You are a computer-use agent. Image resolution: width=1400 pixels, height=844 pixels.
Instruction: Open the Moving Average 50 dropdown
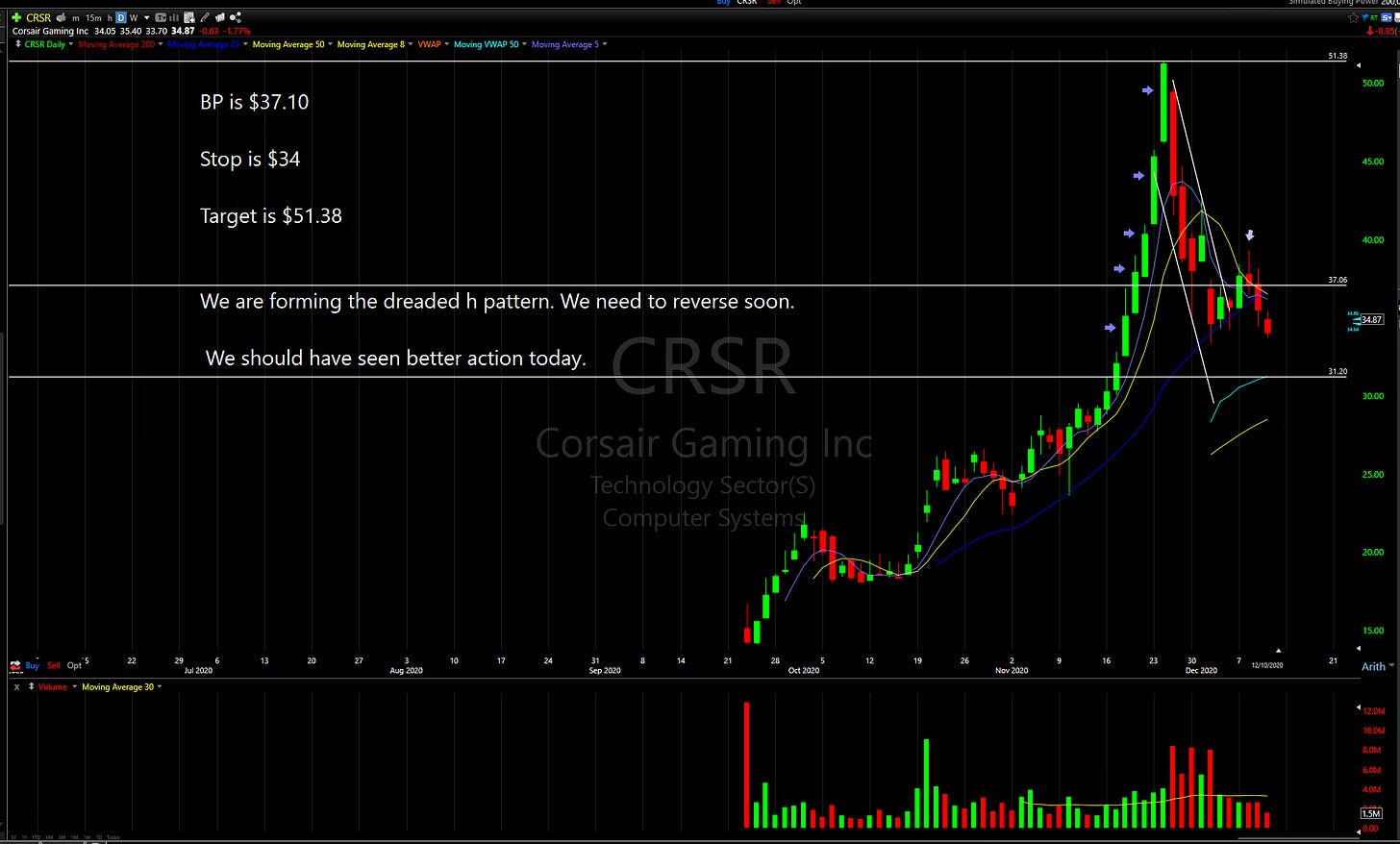(330, 44)
